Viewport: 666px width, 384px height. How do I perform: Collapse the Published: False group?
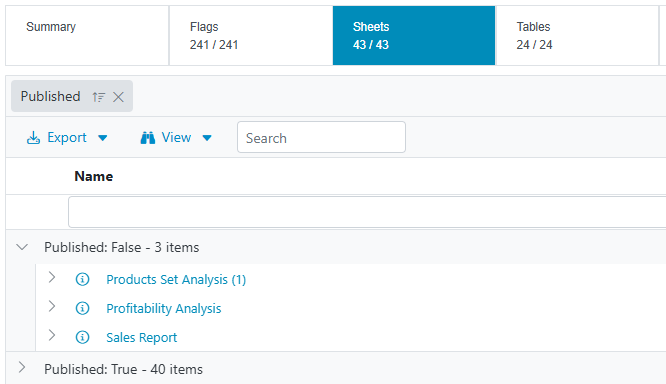pyautogui.click(x=22, y=247)
